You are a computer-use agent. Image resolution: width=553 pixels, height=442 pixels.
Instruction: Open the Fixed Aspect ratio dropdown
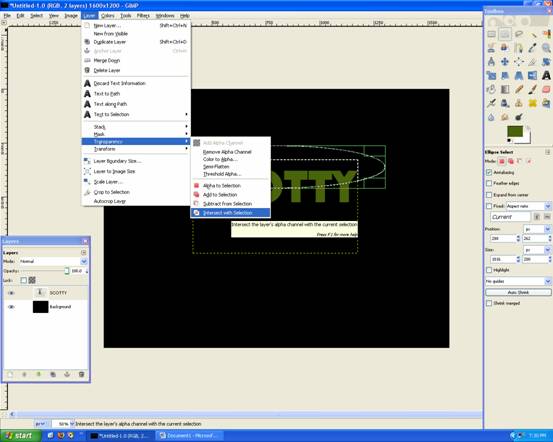(x=529, y=206)
